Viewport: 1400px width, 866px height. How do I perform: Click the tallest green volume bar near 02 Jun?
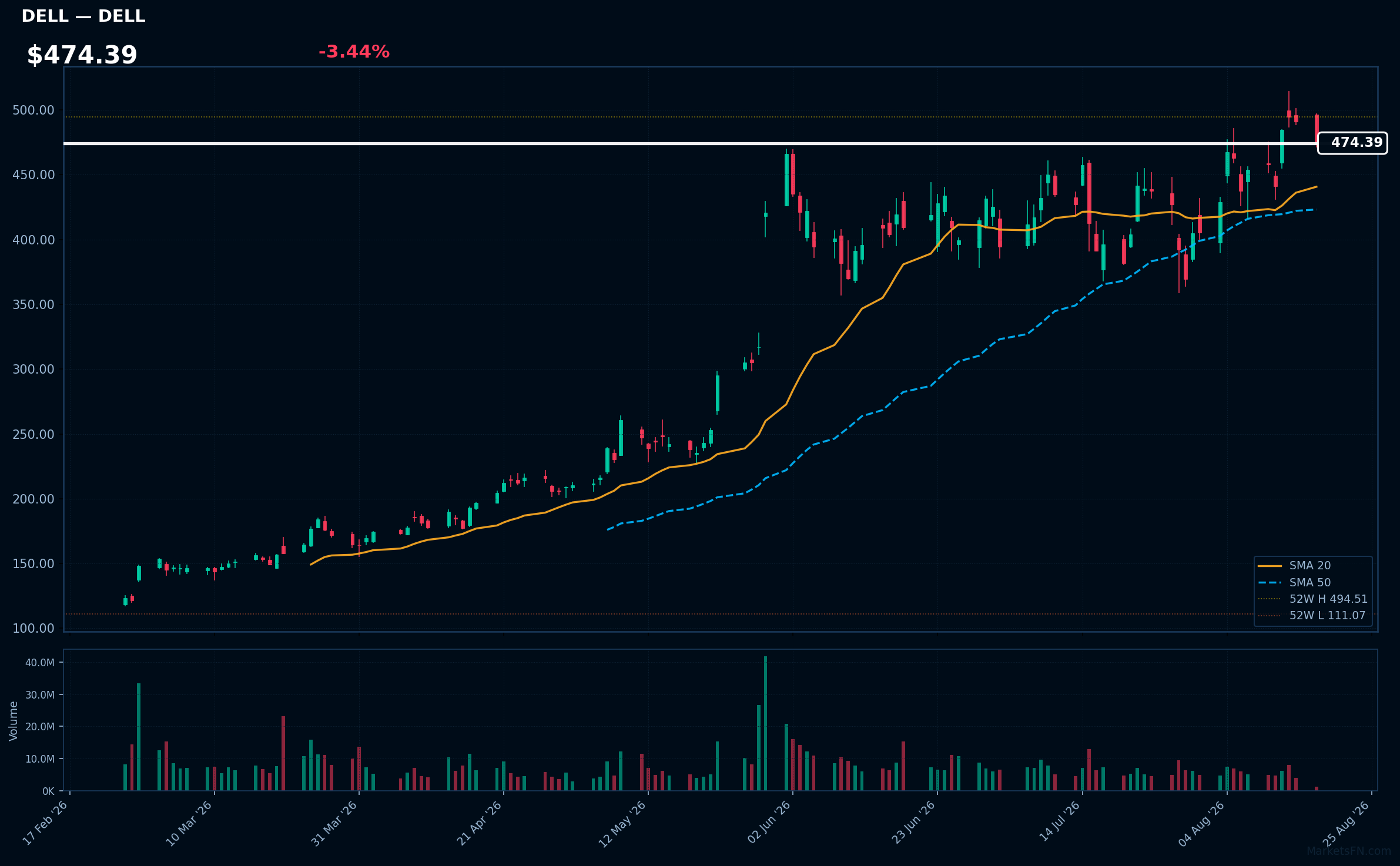[x=765, y=723]
